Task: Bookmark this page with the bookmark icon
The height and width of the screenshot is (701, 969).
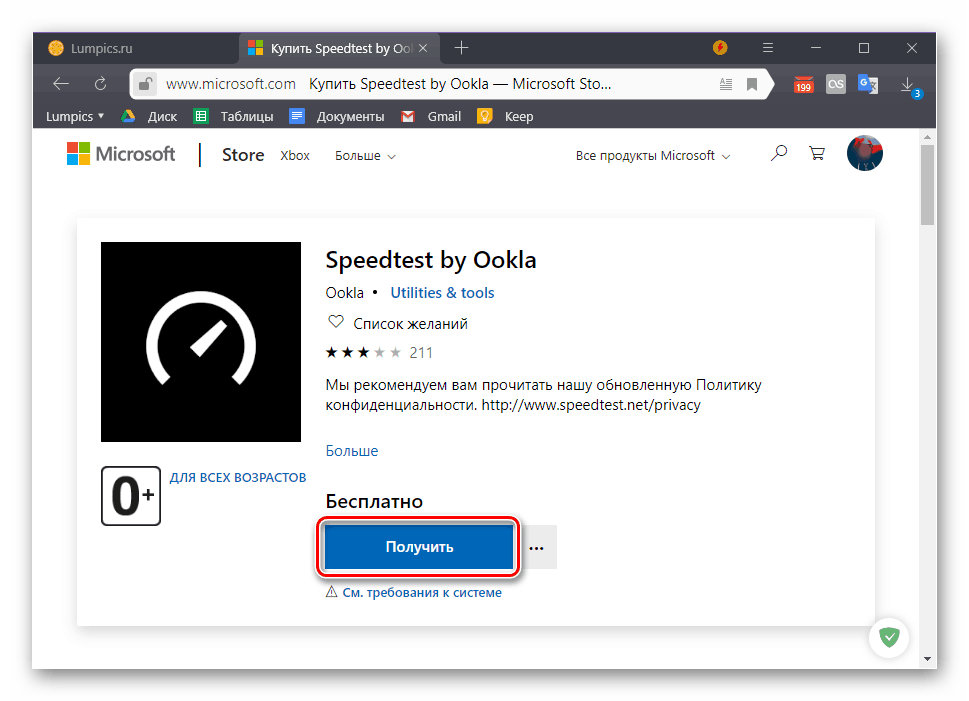Action: click(x=753, y=84)
